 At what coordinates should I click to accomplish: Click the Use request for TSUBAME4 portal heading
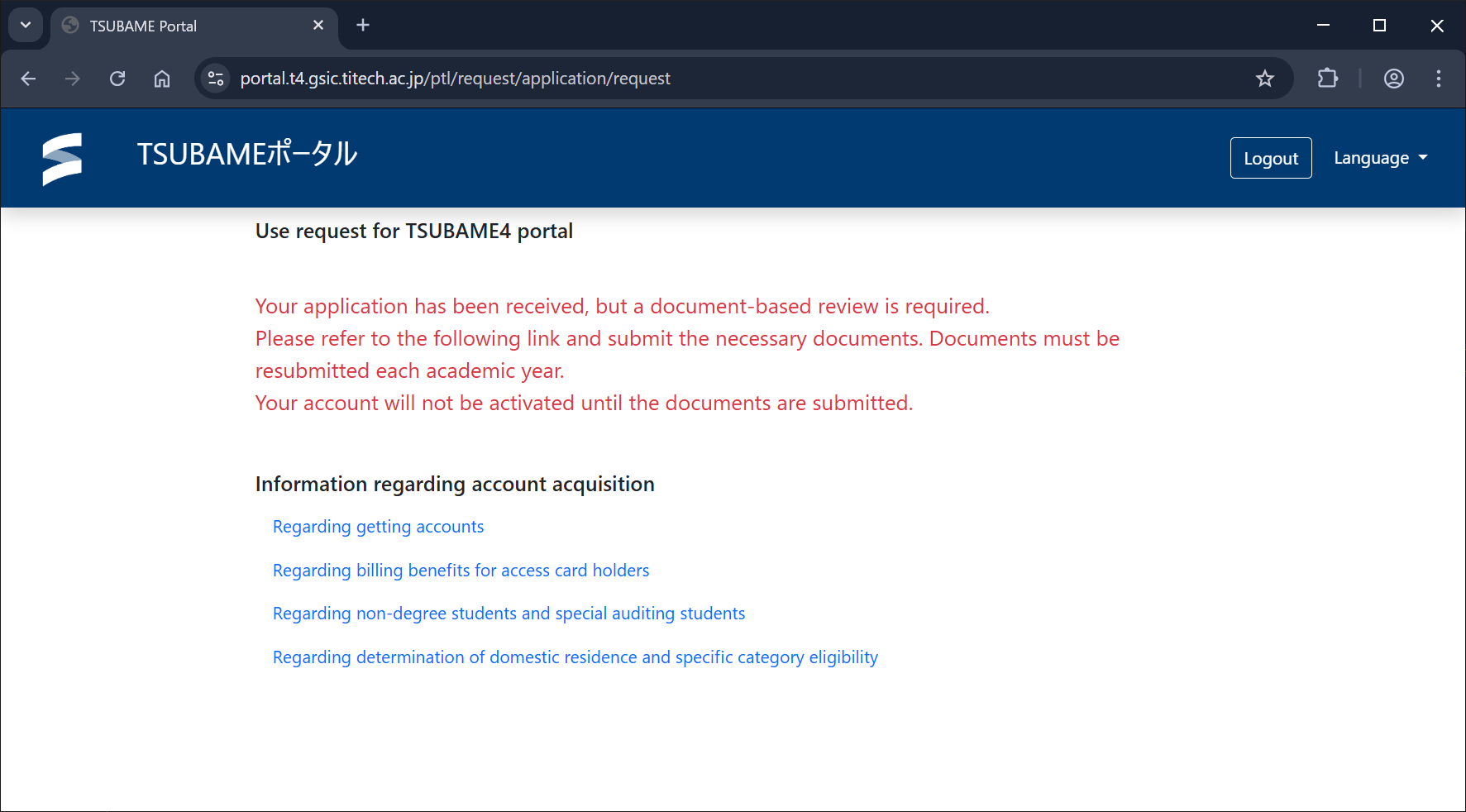point(413,231)
